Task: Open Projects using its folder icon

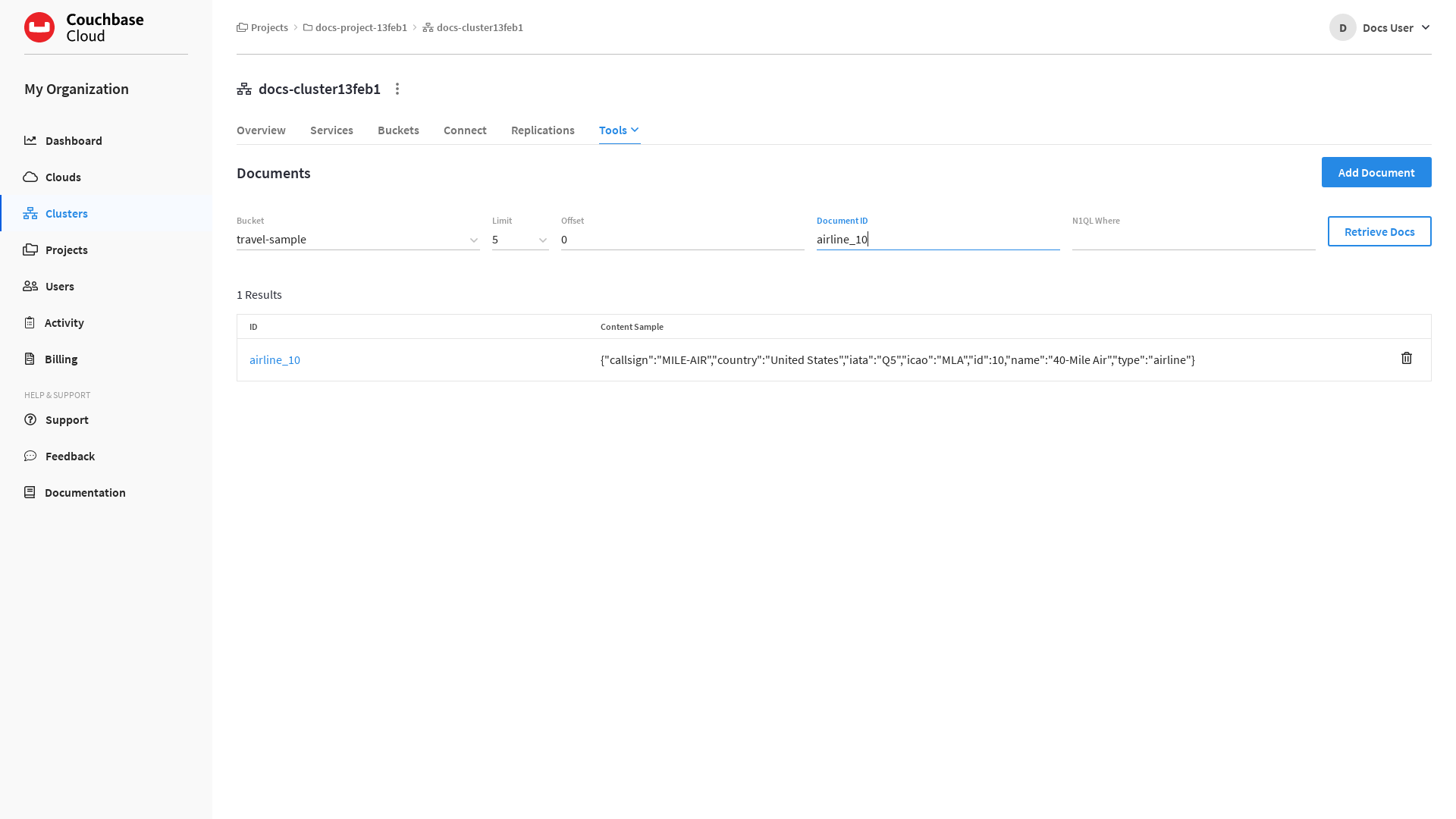Action: (x=30, y=249)
